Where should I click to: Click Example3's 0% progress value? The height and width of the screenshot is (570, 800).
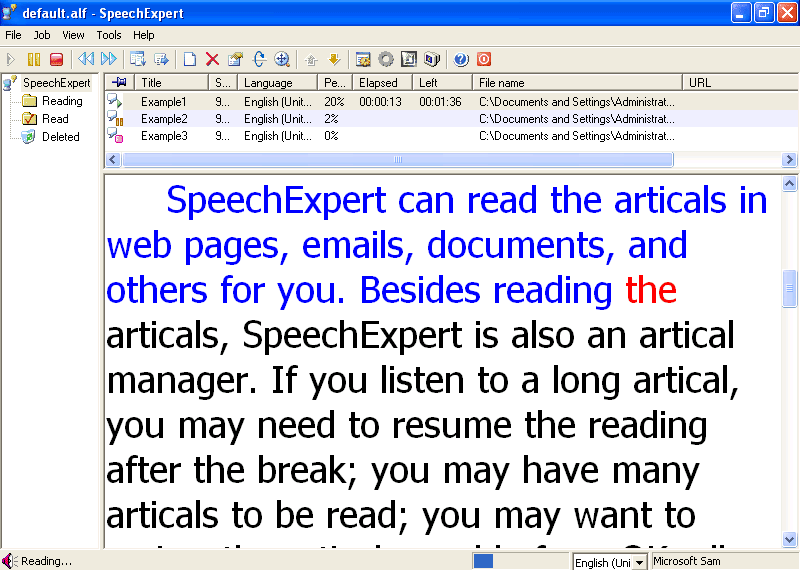[331, 136]
